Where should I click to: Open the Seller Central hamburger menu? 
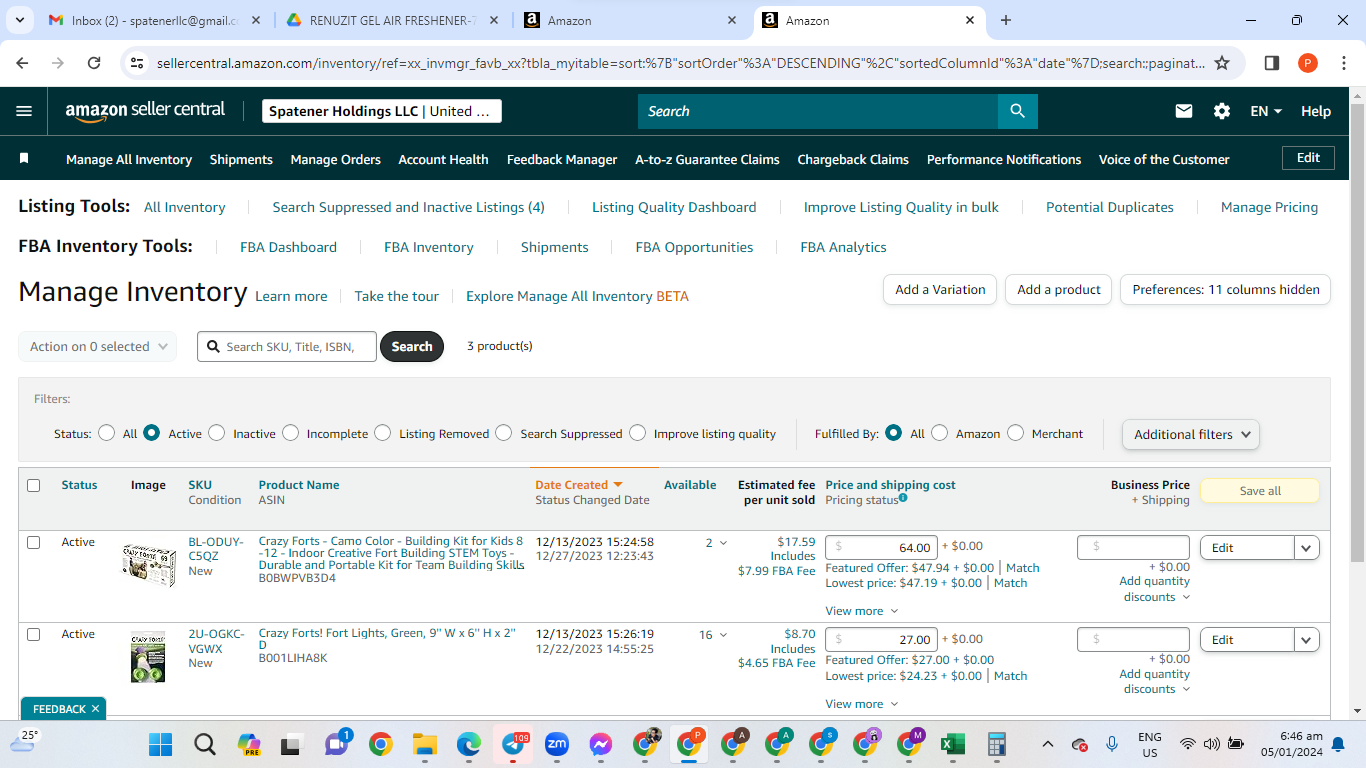click(24, 111)
